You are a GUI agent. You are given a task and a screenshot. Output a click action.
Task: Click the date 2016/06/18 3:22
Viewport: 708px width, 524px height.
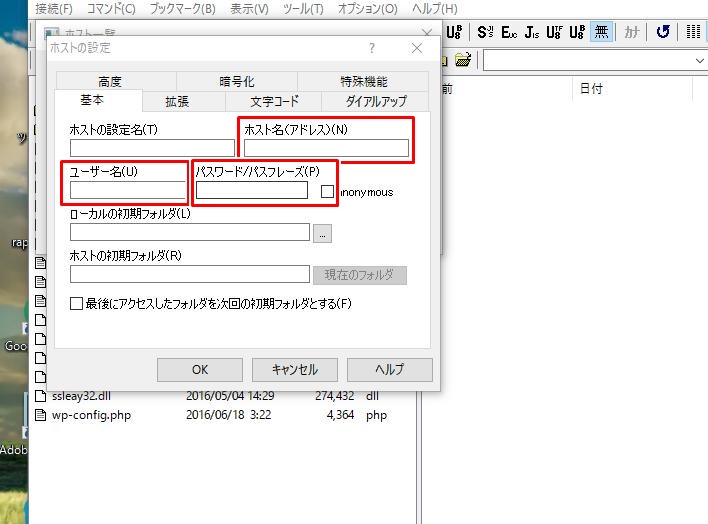click(x=228, y=415)
